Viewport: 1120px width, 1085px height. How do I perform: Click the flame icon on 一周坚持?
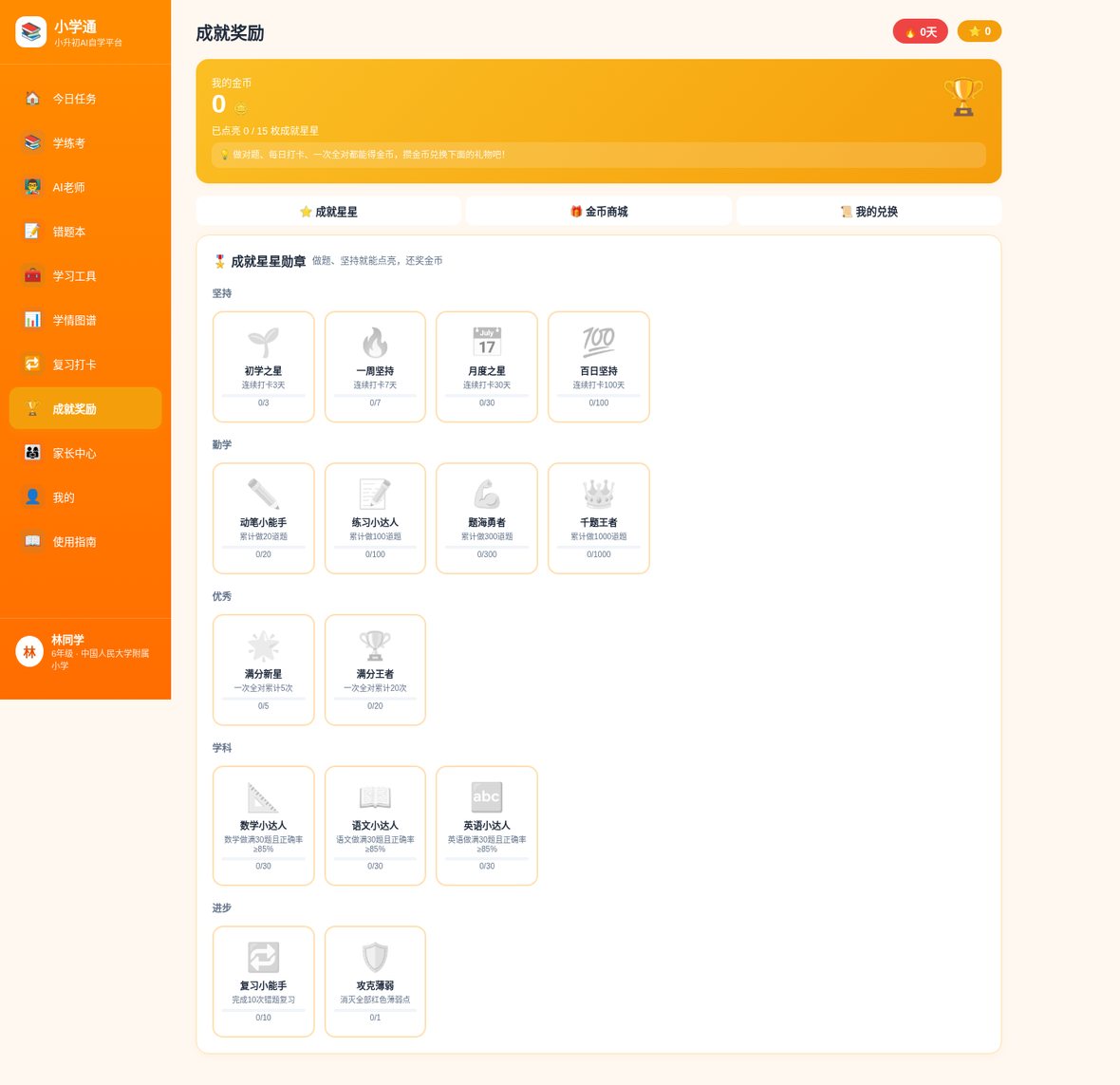coord(375,342)
